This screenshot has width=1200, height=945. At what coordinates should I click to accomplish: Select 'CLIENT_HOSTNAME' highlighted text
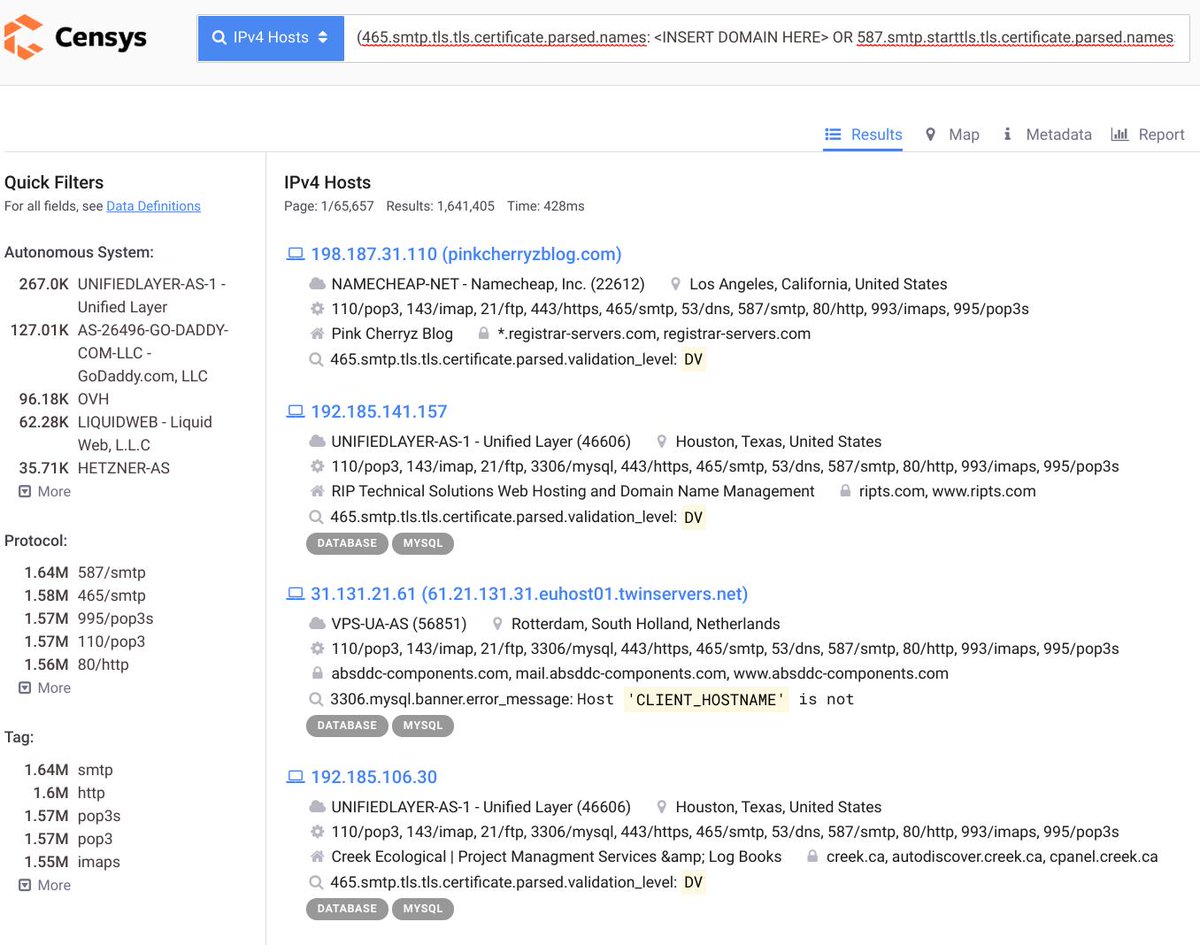(x=706, y=700)
